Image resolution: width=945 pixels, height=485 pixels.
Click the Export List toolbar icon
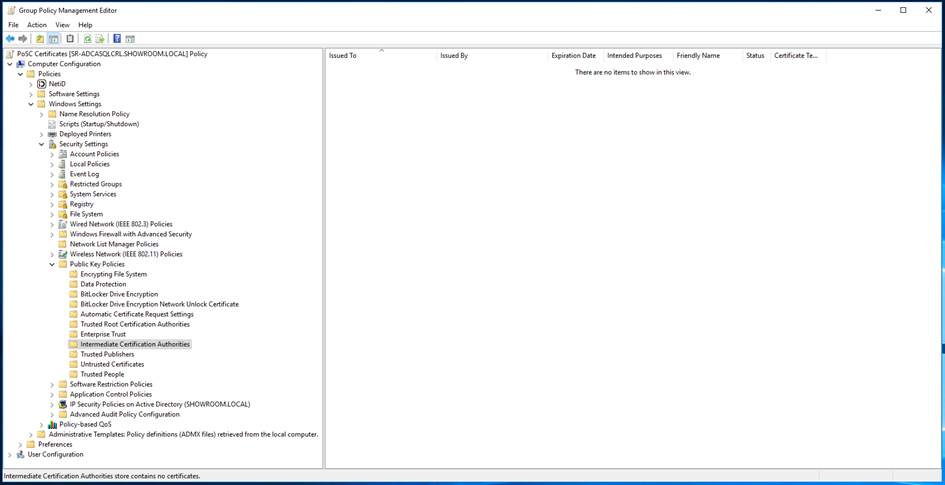click(100, 39)
